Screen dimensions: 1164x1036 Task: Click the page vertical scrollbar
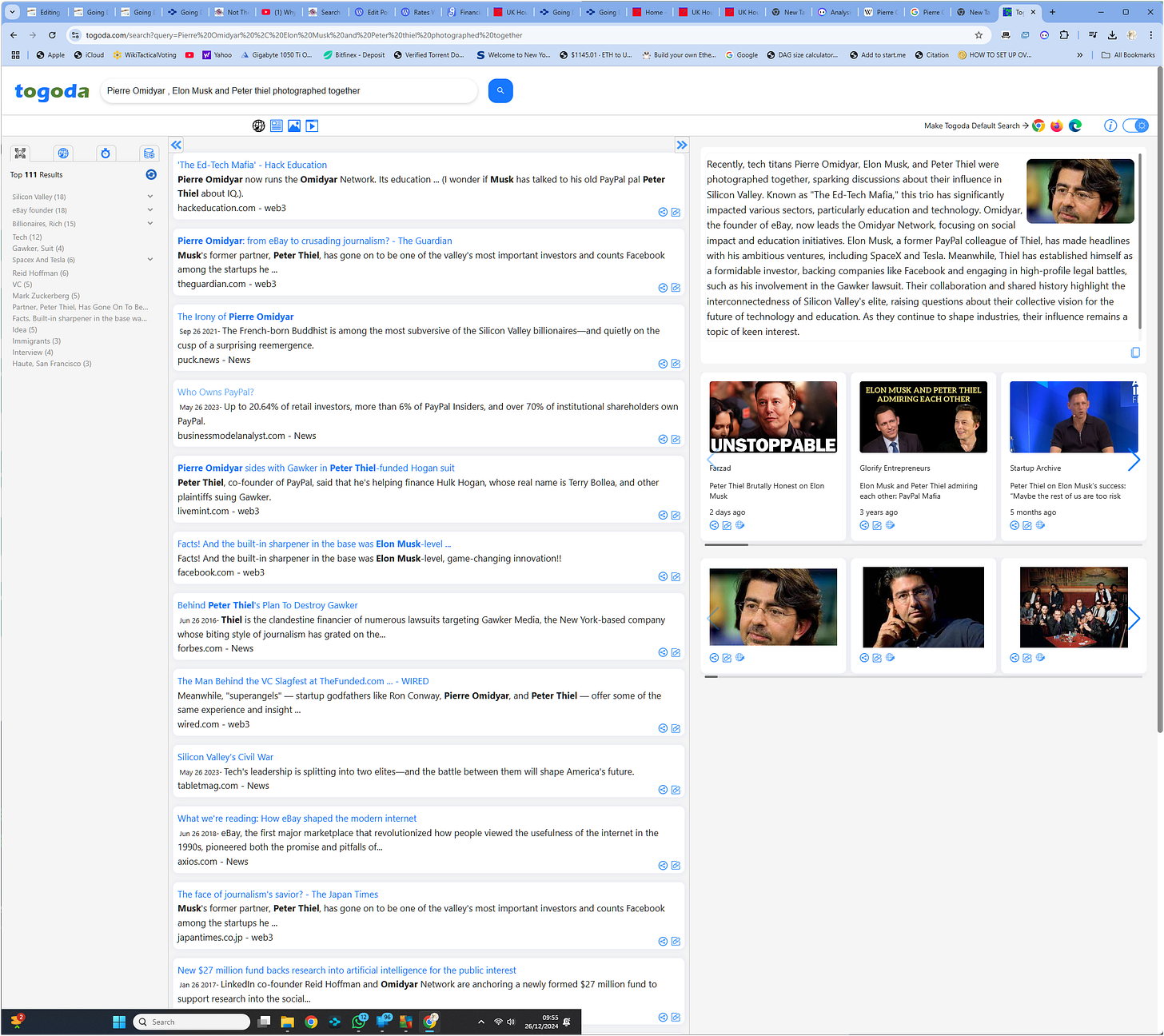point(1160,400)
